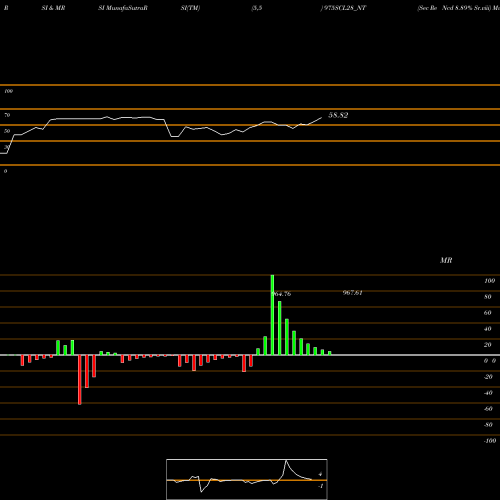Click the 40 label on MR axis
500x500 pixels.
[x=488, y=329]
